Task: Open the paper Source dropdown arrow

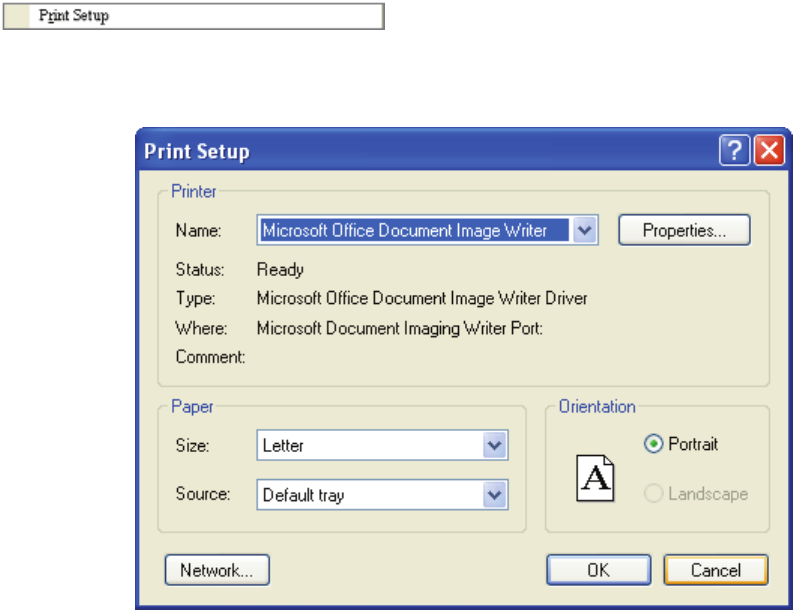Action: point(494,494)
